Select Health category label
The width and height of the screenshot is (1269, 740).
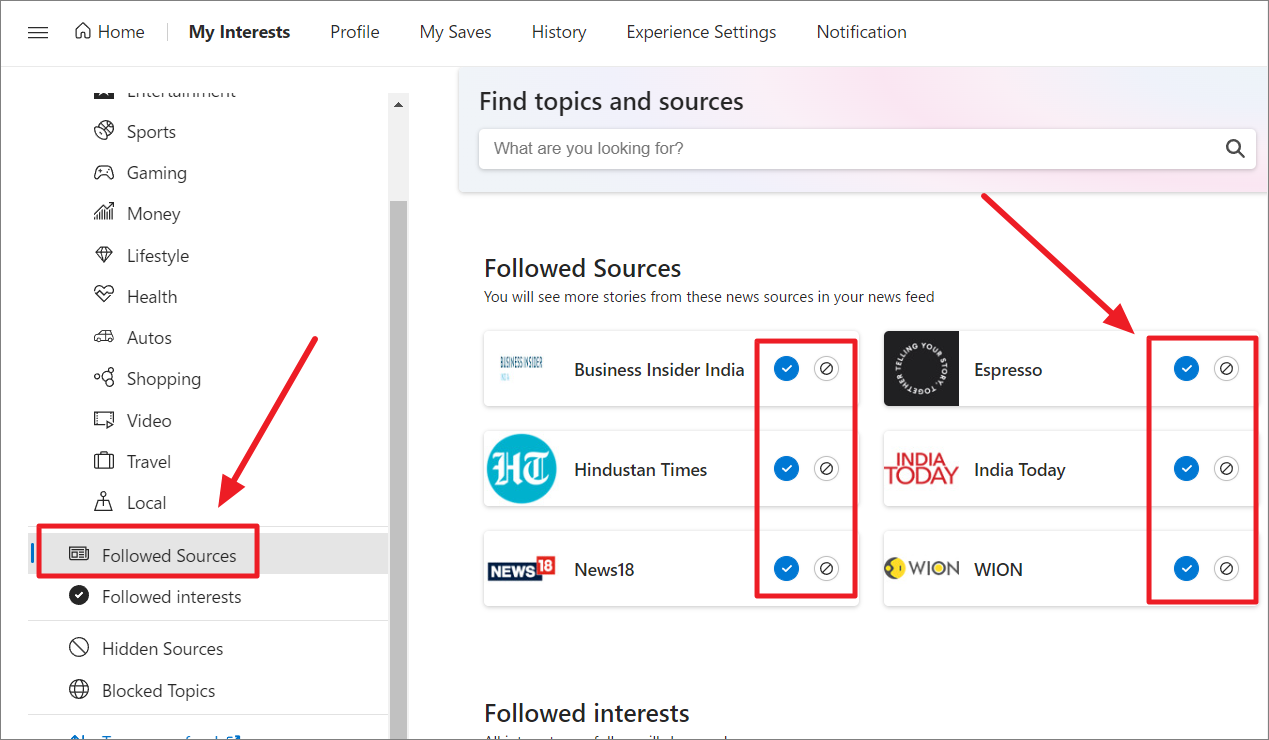[152, 297]
